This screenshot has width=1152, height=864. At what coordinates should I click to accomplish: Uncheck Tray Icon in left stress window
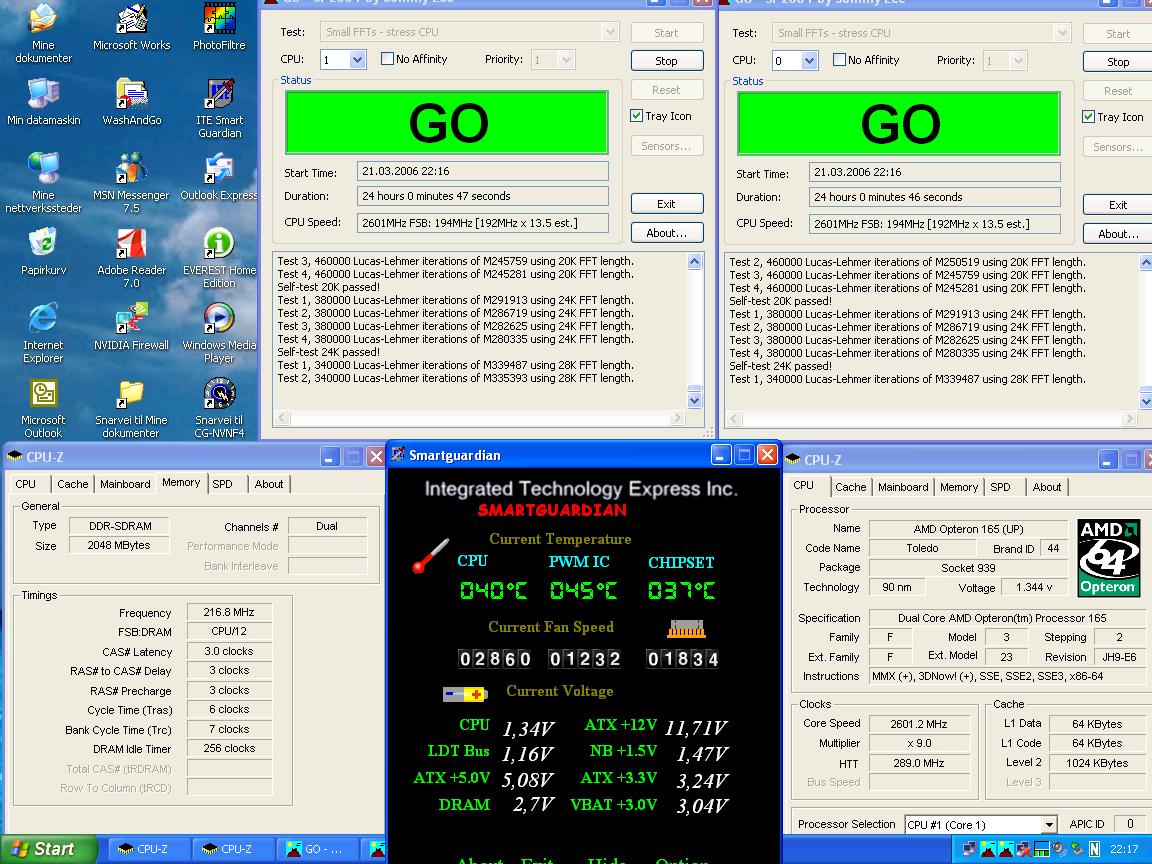636,116
